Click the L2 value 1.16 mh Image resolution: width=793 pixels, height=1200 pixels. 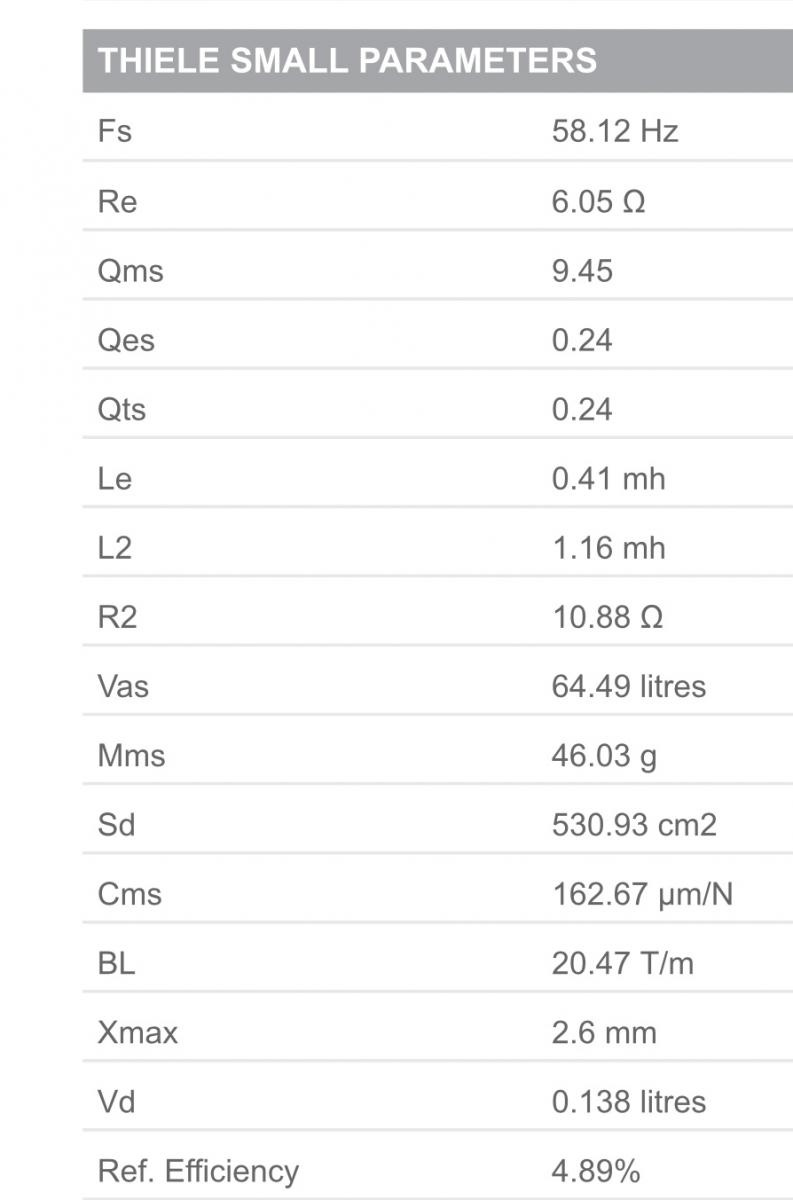point(608,548)
